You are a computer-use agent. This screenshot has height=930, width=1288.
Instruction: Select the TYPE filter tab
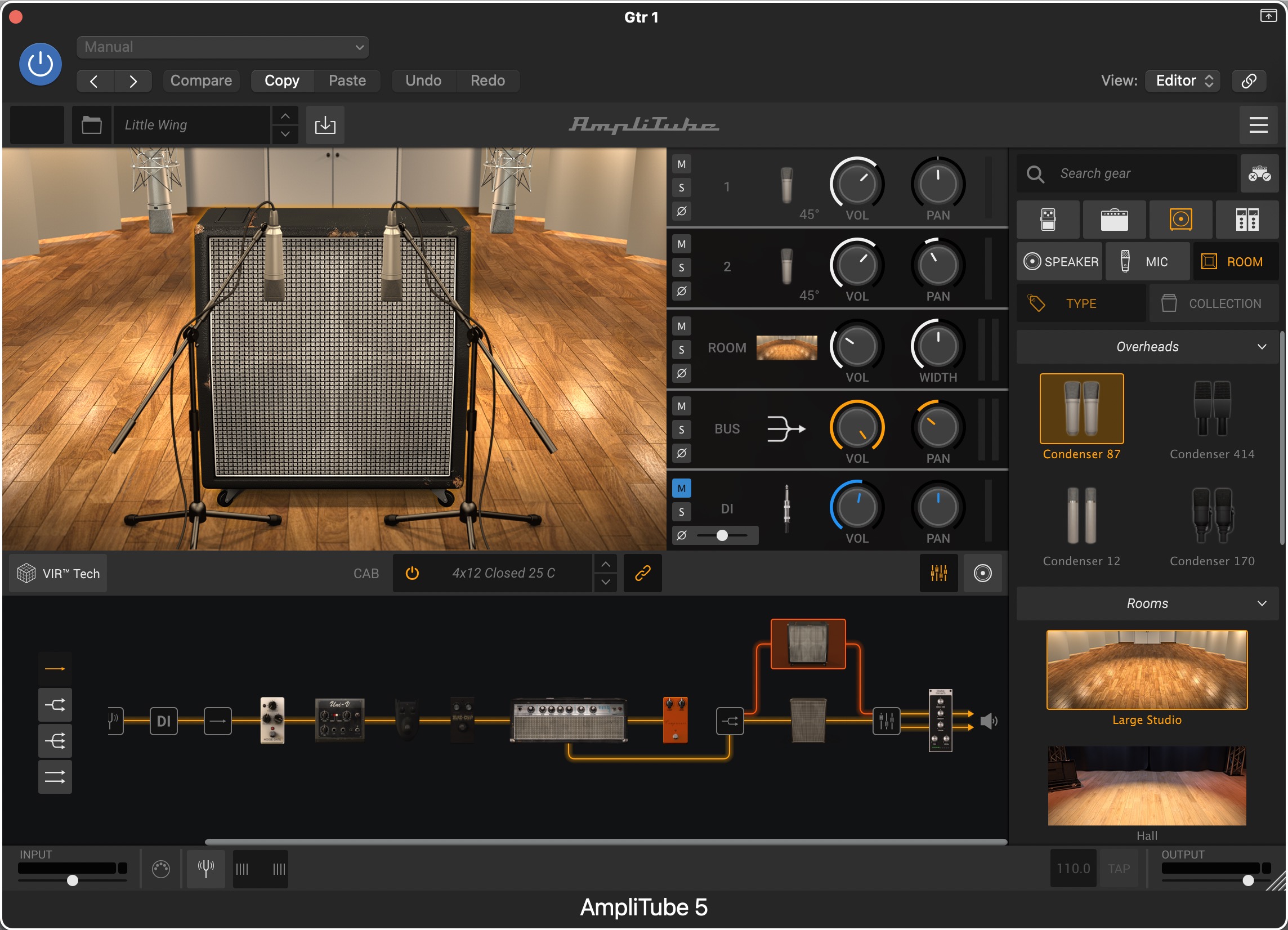tap(1081, 304)
